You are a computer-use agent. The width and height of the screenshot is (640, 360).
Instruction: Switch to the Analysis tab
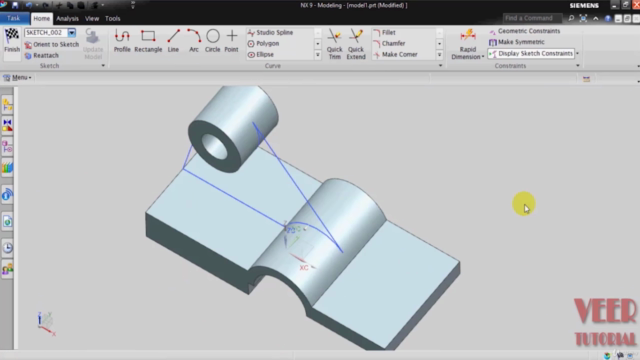point(67,18)
